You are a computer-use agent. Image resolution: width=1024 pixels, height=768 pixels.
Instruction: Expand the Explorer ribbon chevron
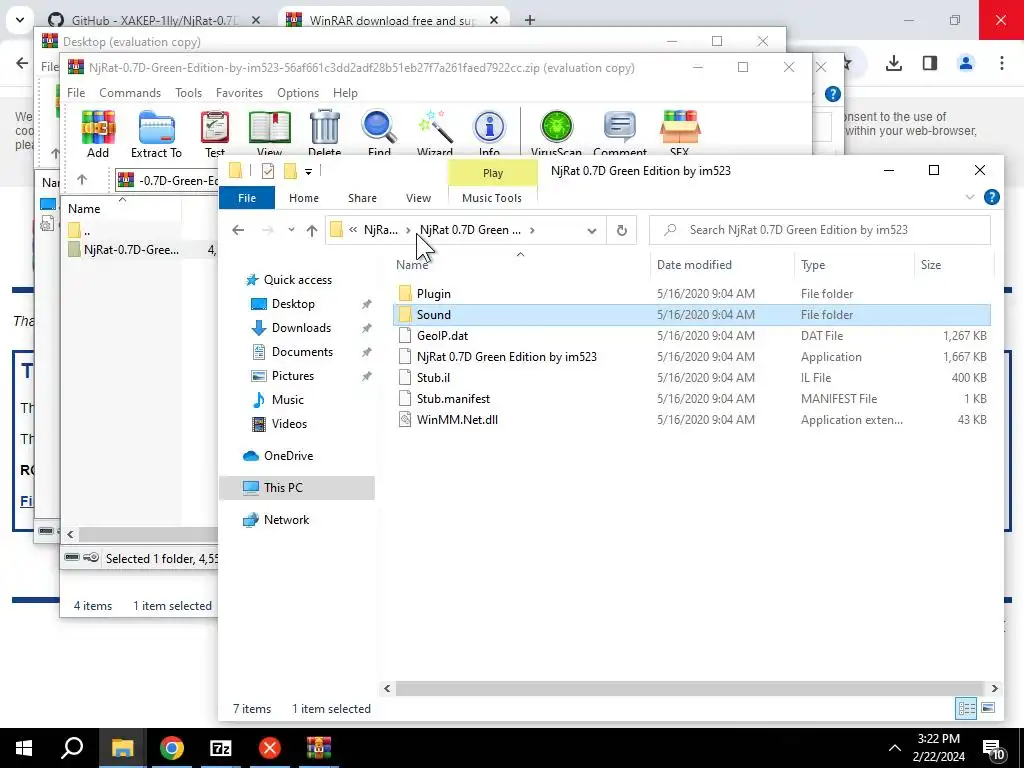pyautogui.click(x=970, y=197)
